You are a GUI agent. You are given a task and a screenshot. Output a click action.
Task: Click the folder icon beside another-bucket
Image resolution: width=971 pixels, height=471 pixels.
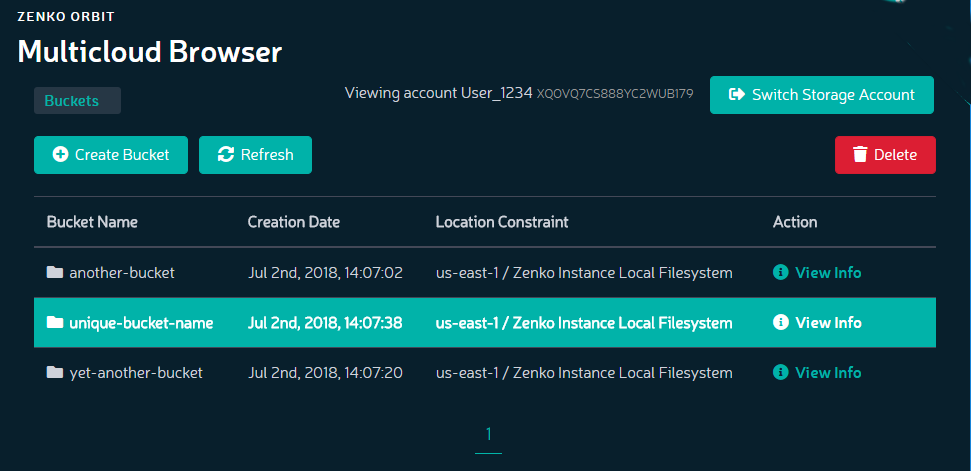click(55, 272)
